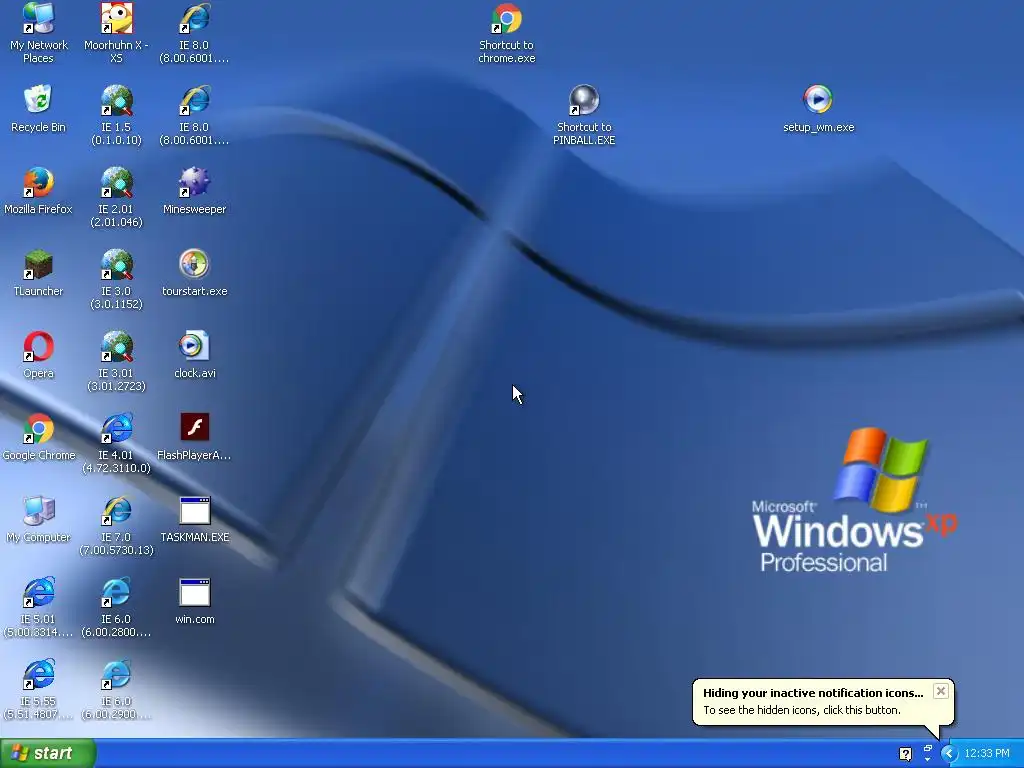The height and width of the screenshot is (768, 1024).
Task: Open the Start menu
Action: tap(48, 754)
